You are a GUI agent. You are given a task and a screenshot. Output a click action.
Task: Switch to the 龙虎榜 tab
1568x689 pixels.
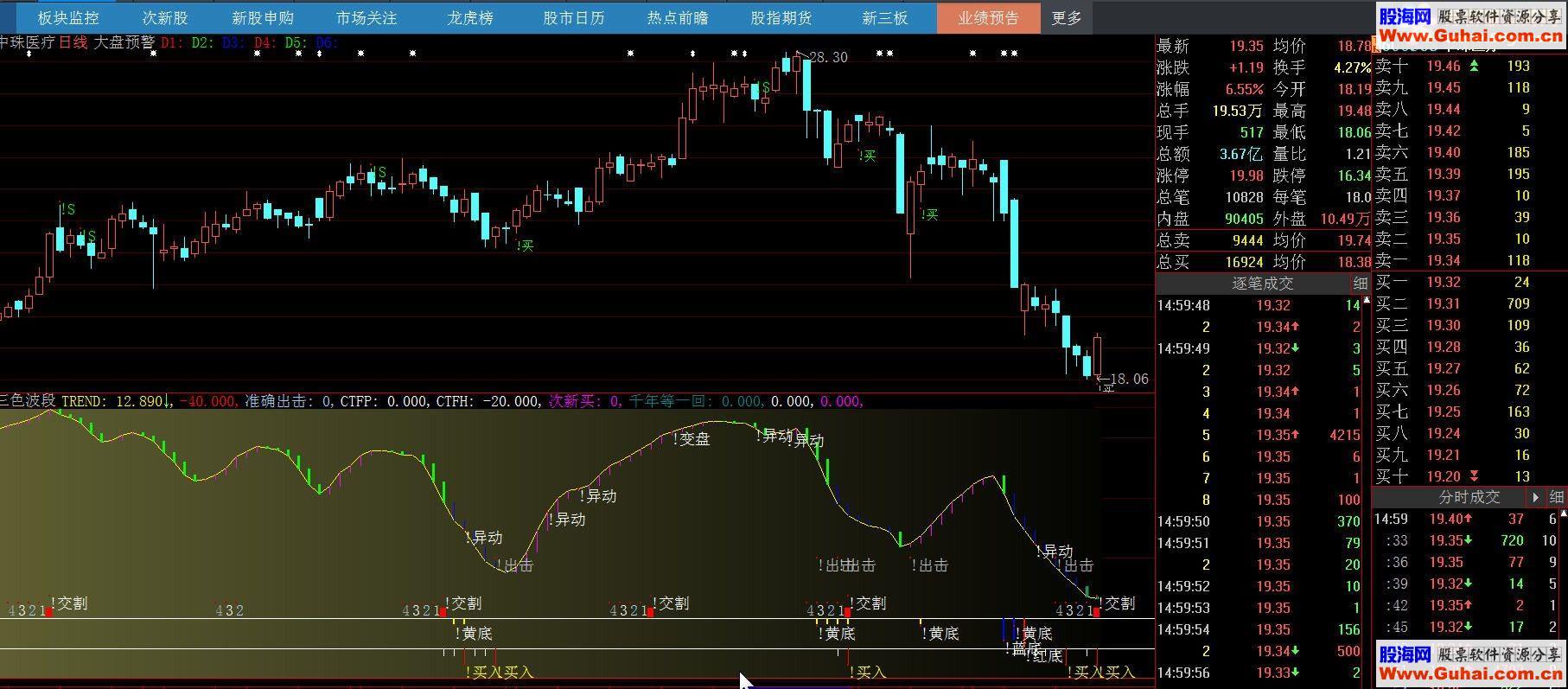tap(469, 17)
